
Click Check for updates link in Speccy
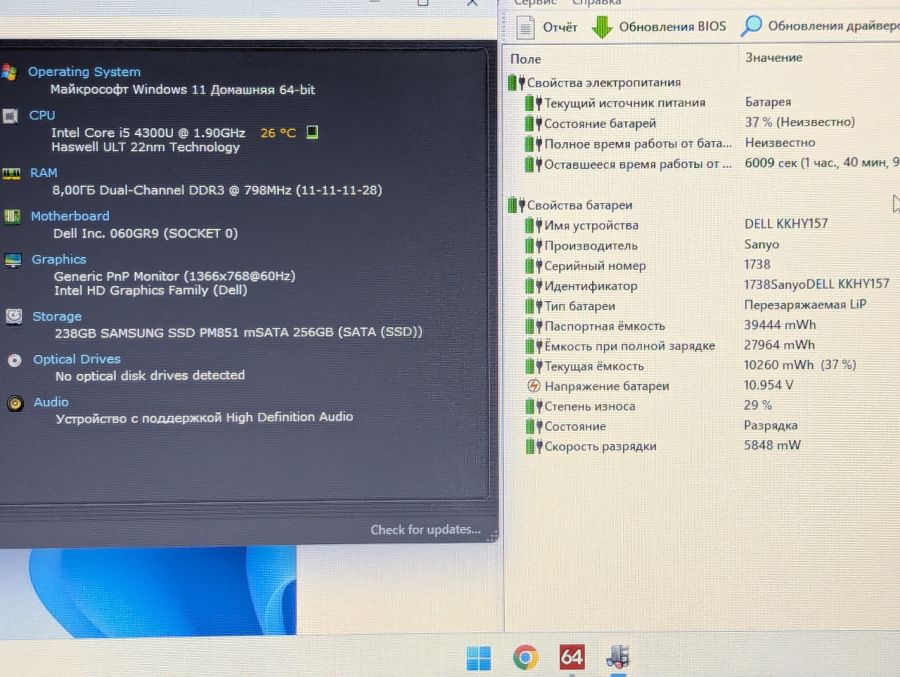click(x=425, y=529)
